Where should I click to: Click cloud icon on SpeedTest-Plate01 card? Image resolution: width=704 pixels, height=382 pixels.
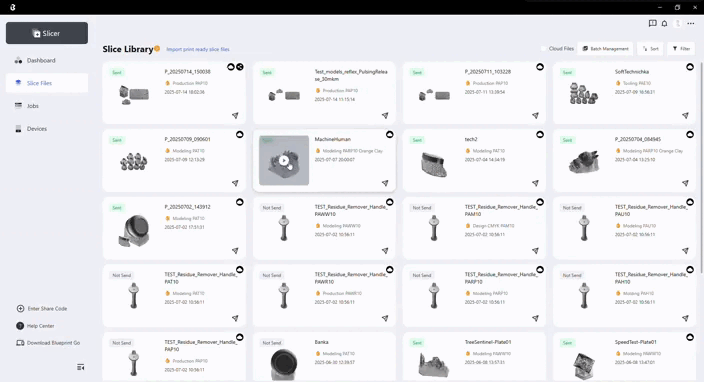[690, 337]
